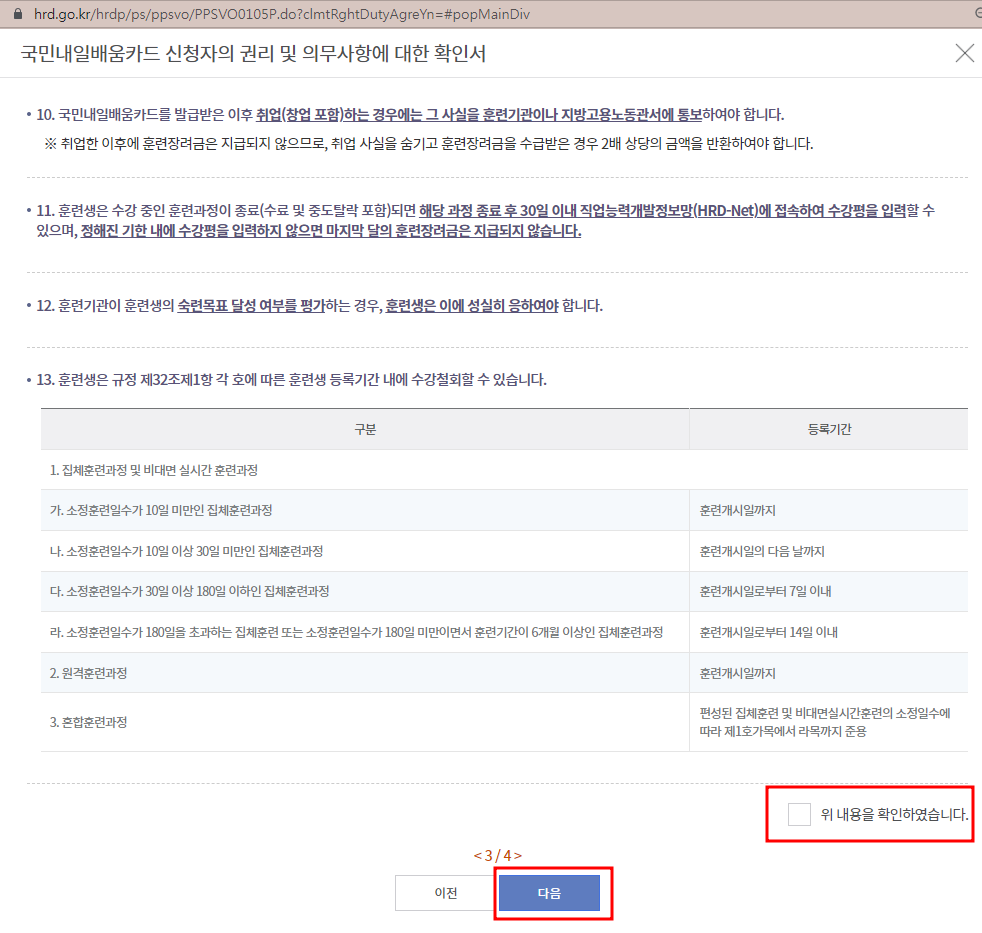Select the '3. 혼합훈련과정' row label
Viewport: 982px width, 933px height.
coord(88,722)
